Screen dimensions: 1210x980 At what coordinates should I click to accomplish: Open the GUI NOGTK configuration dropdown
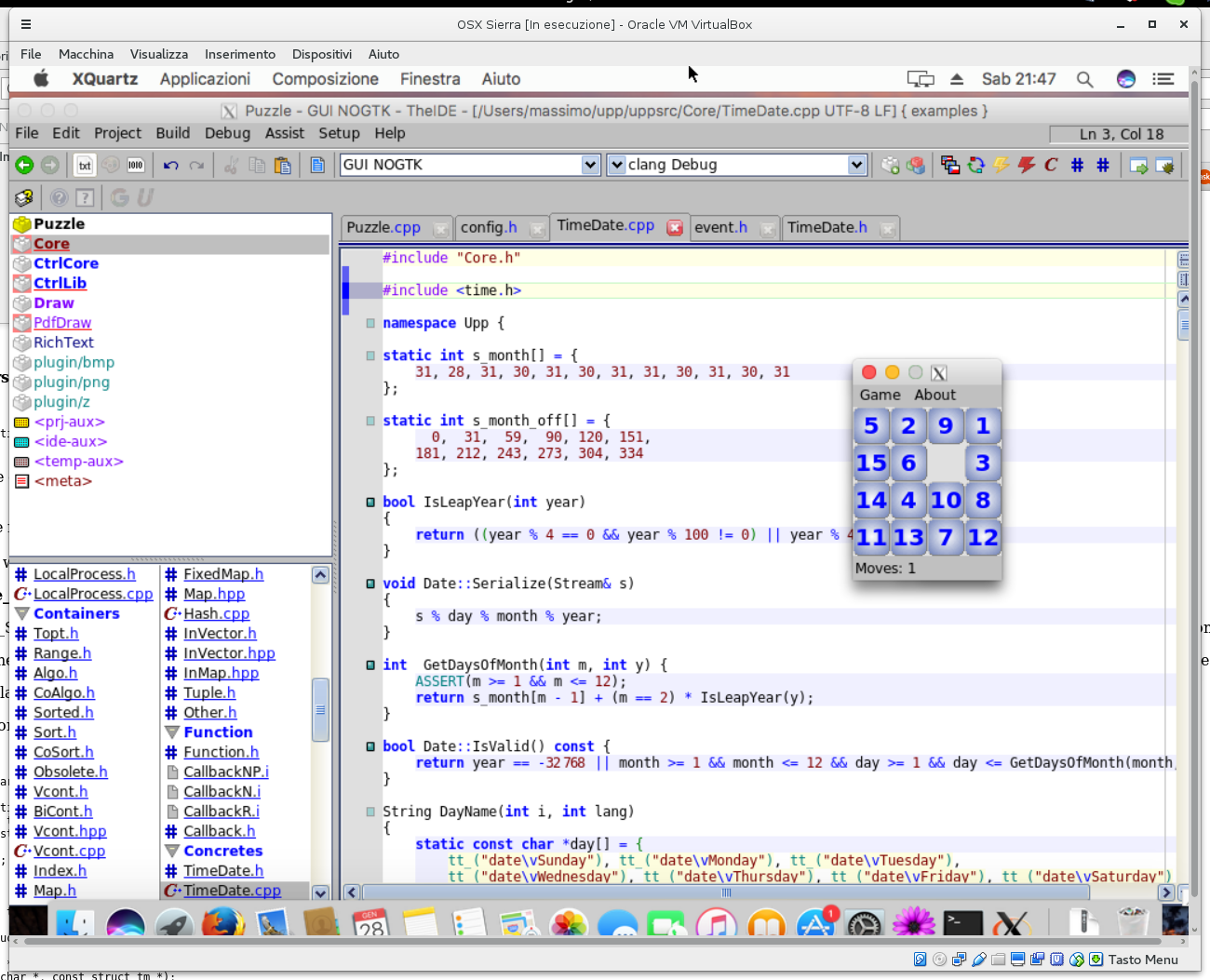point(590,165)
